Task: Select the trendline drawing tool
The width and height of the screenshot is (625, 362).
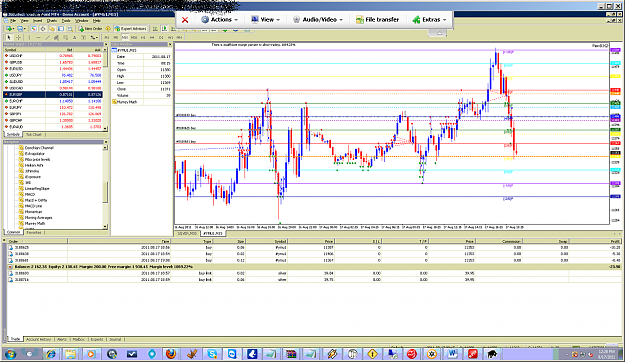Action: tap(47, 37)
